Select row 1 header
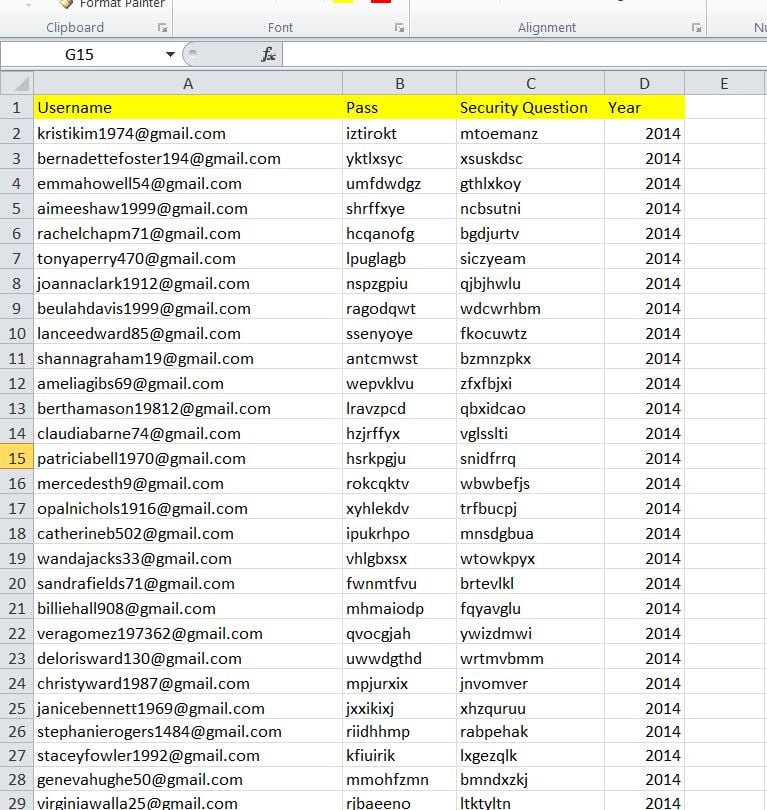This screenshot has width=767, height=810. coord(17,107)
